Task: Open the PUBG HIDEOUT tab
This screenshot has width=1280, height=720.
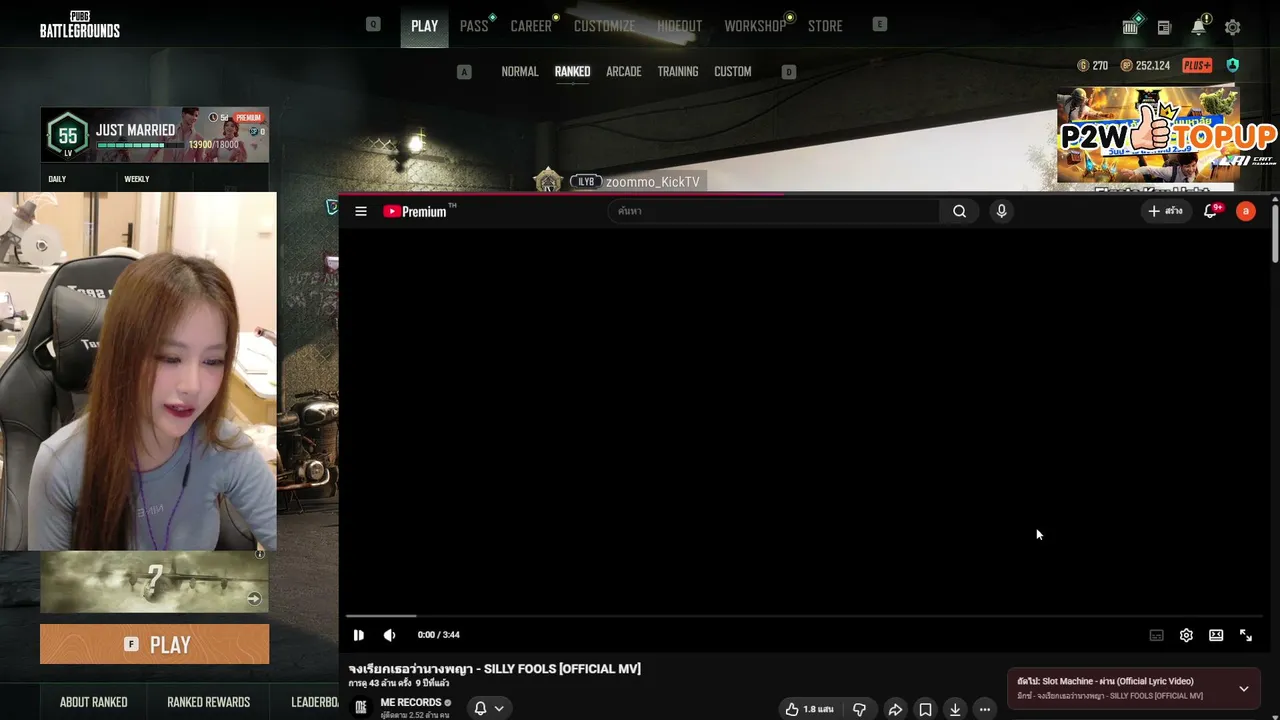Action: 680,26
